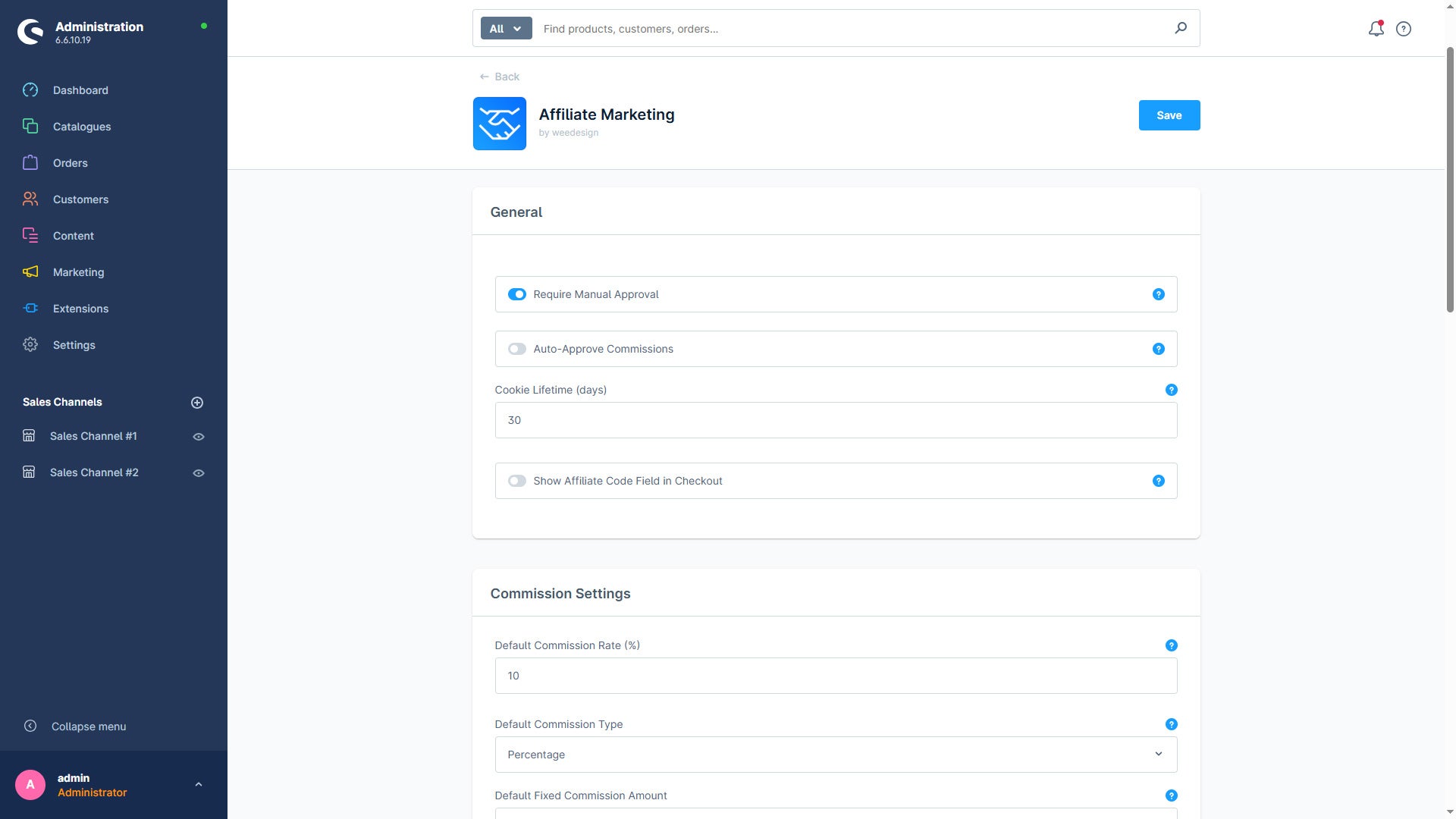Show help for Affiliate Code Field in Checkout
The image size is (1456, 819).
(x=1159, y=481)
